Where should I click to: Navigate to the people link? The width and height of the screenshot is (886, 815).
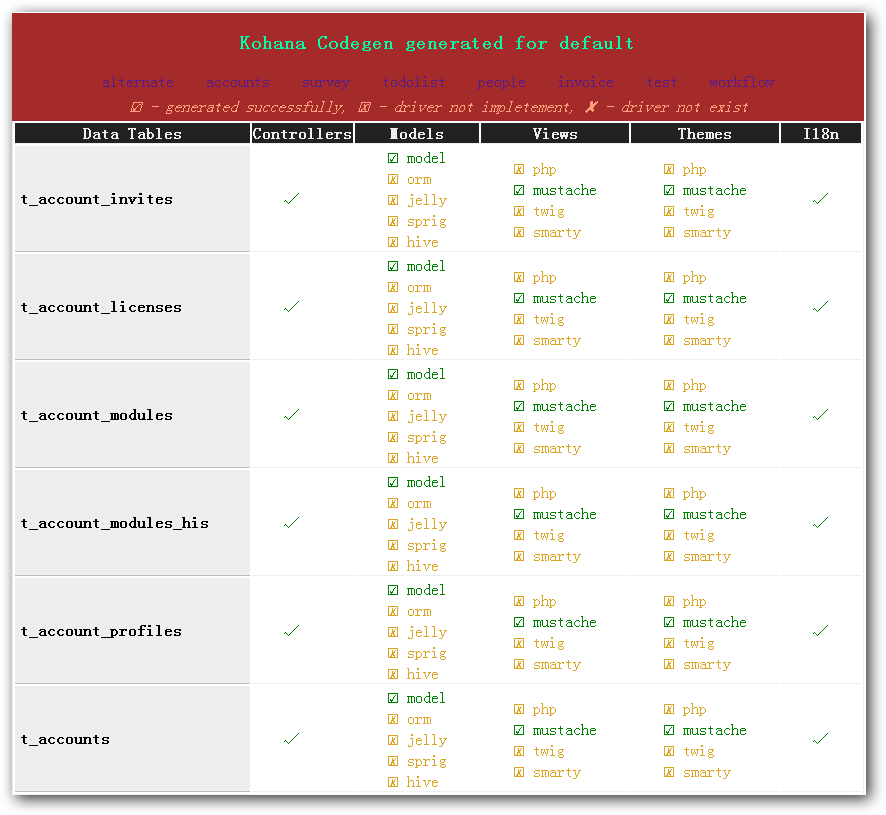point(501,83)
